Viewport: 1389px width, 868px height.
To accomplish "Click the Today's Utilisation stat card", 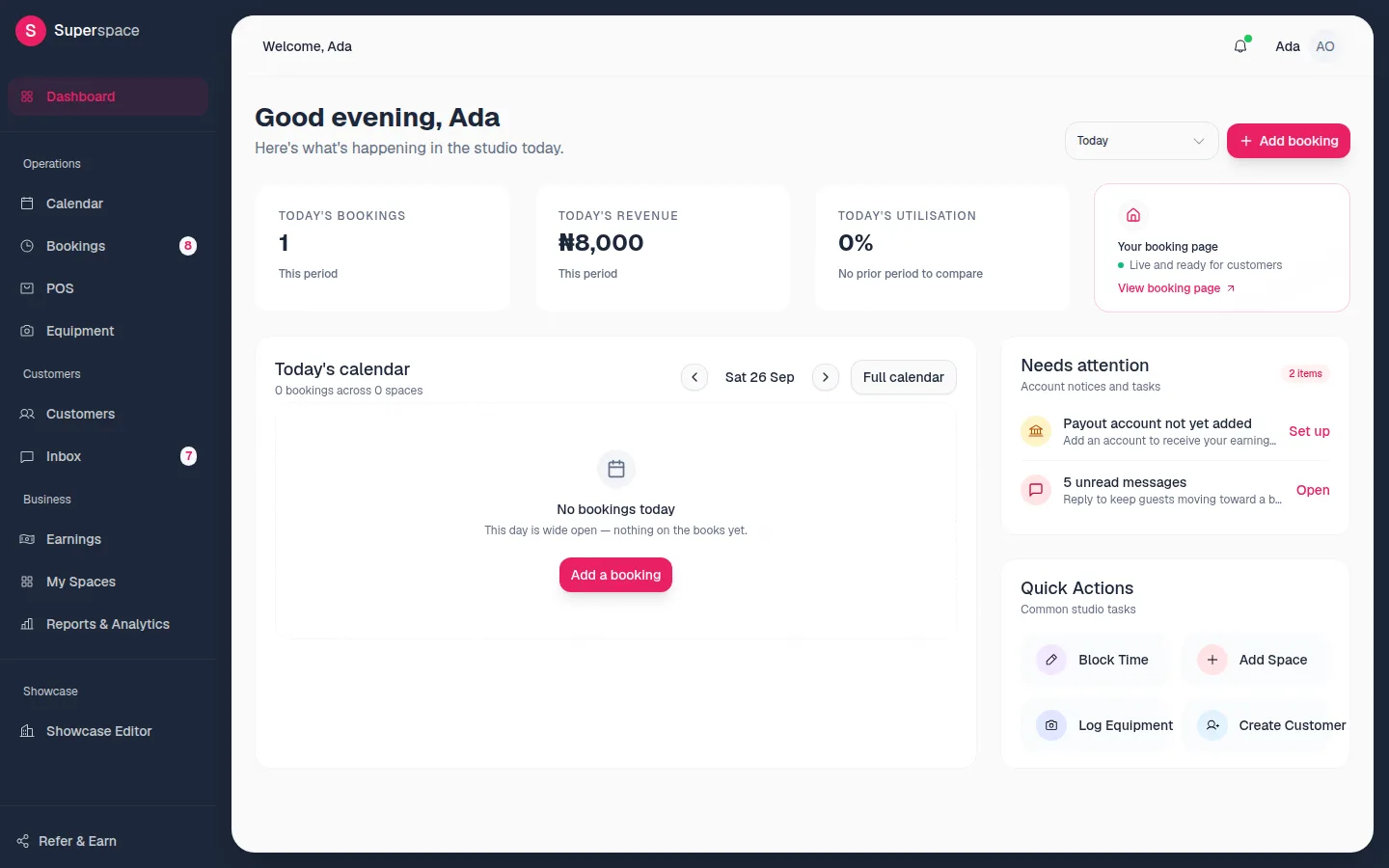I will click(x=942, y=248).
